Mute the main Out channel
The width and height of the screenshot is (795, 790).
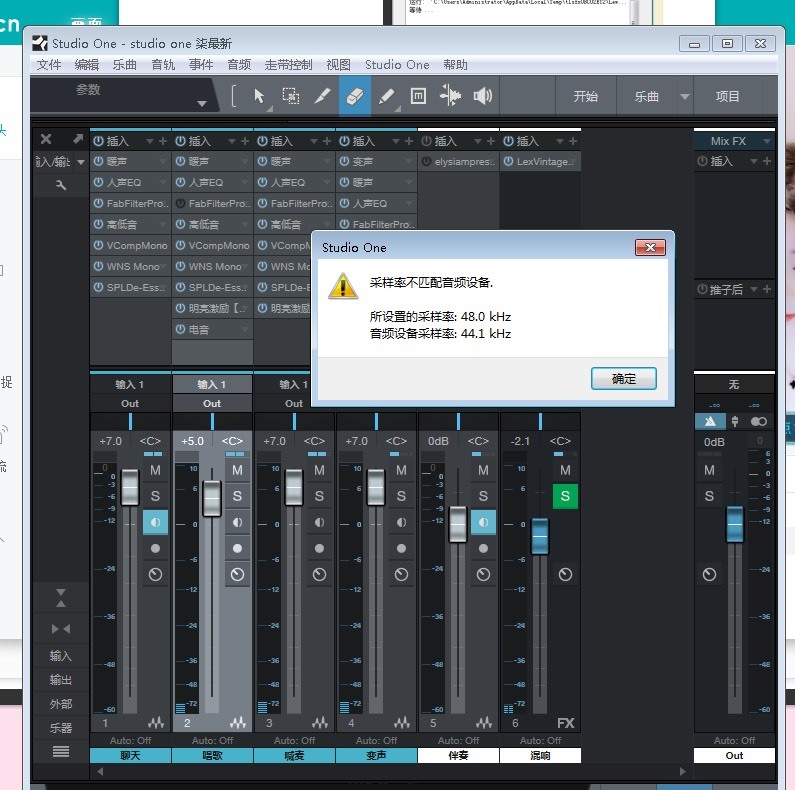(x=709, y=470)
